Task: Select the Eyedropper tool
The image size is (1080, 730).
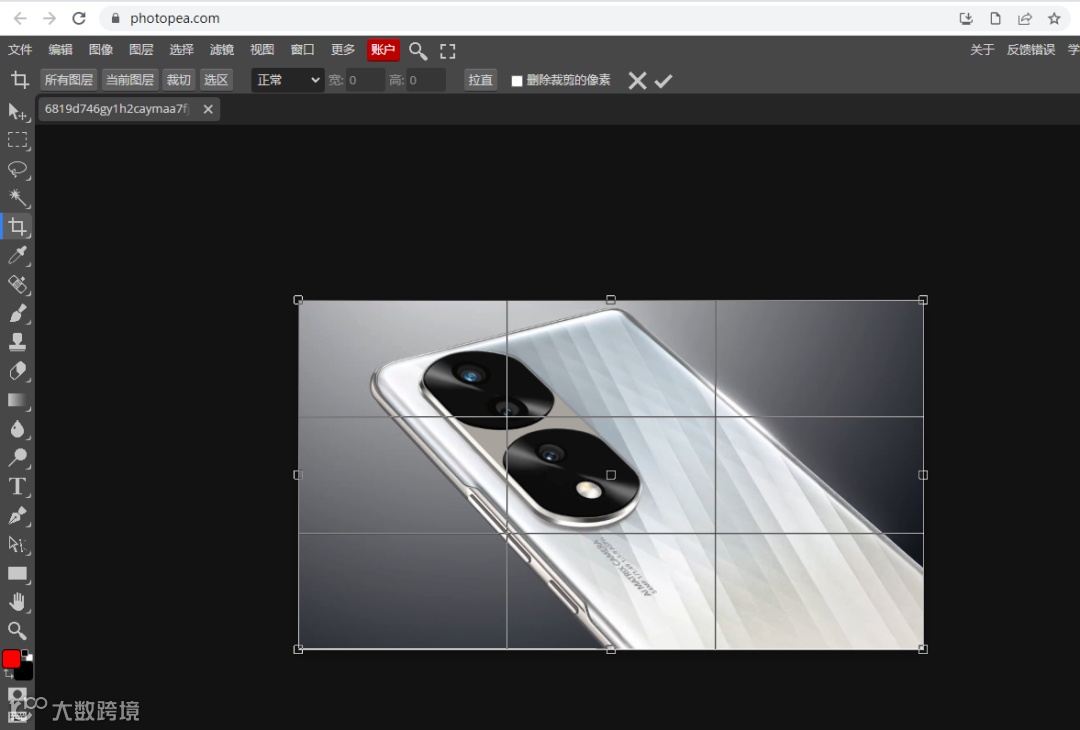Action: [17, 256]
